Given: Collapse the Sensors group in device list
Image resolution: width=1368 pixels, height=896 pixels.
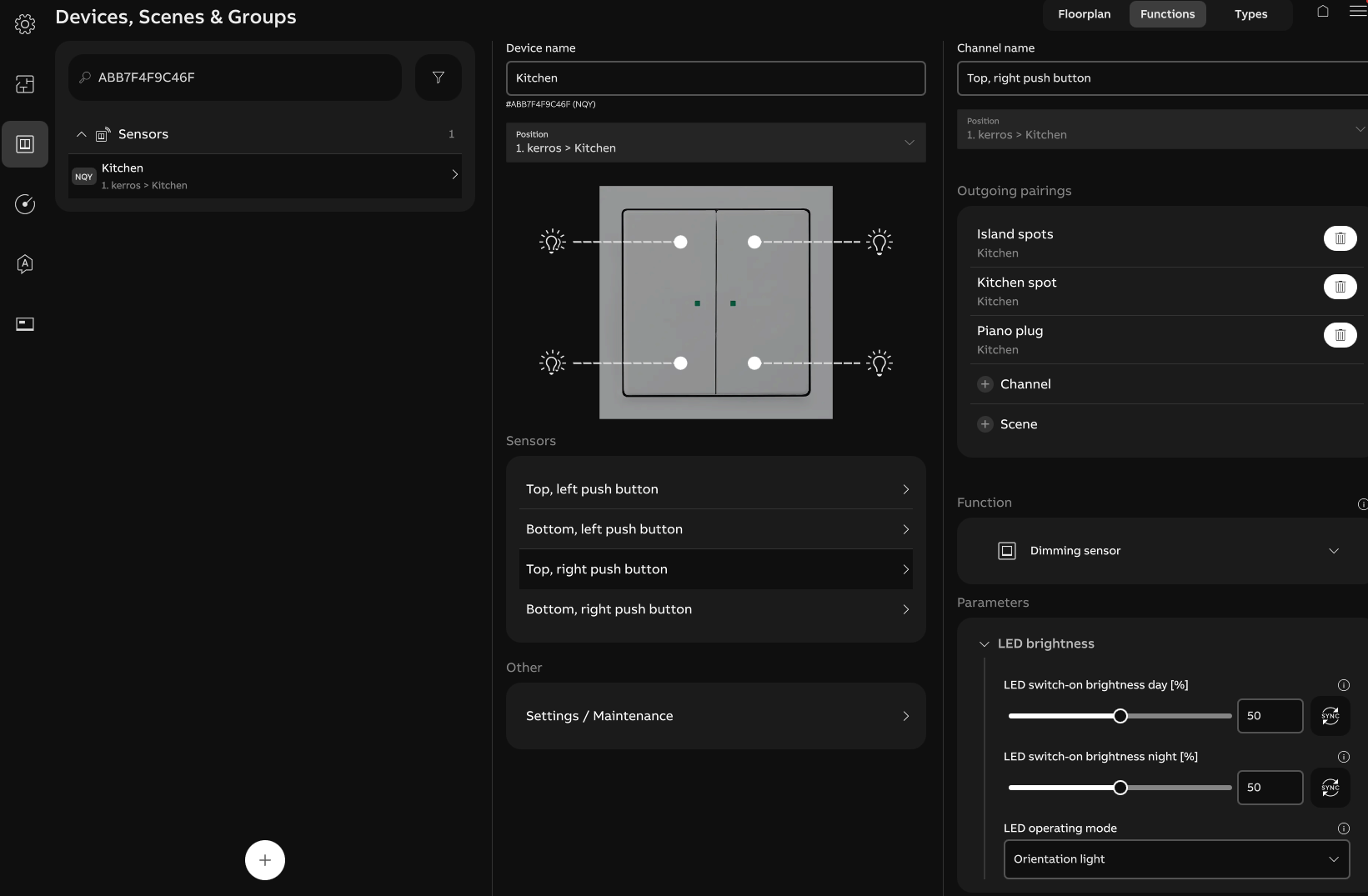Looking at the screenshot, I should (82, 134).
